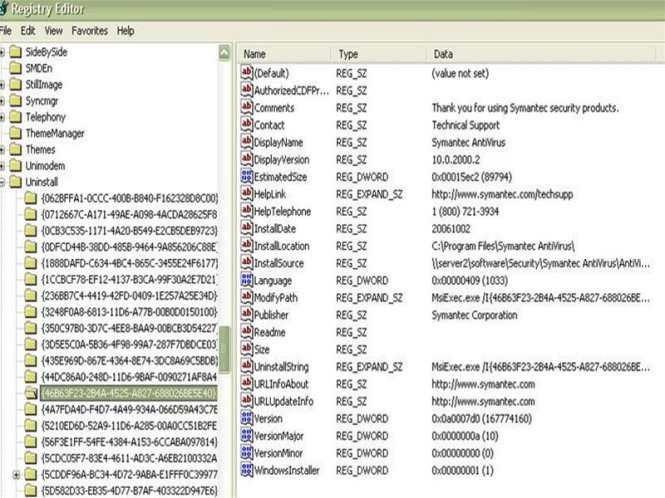Click the DWORD icon next to EstimatedSize
The height and width of the screenshot is (498, 665).
246,176
